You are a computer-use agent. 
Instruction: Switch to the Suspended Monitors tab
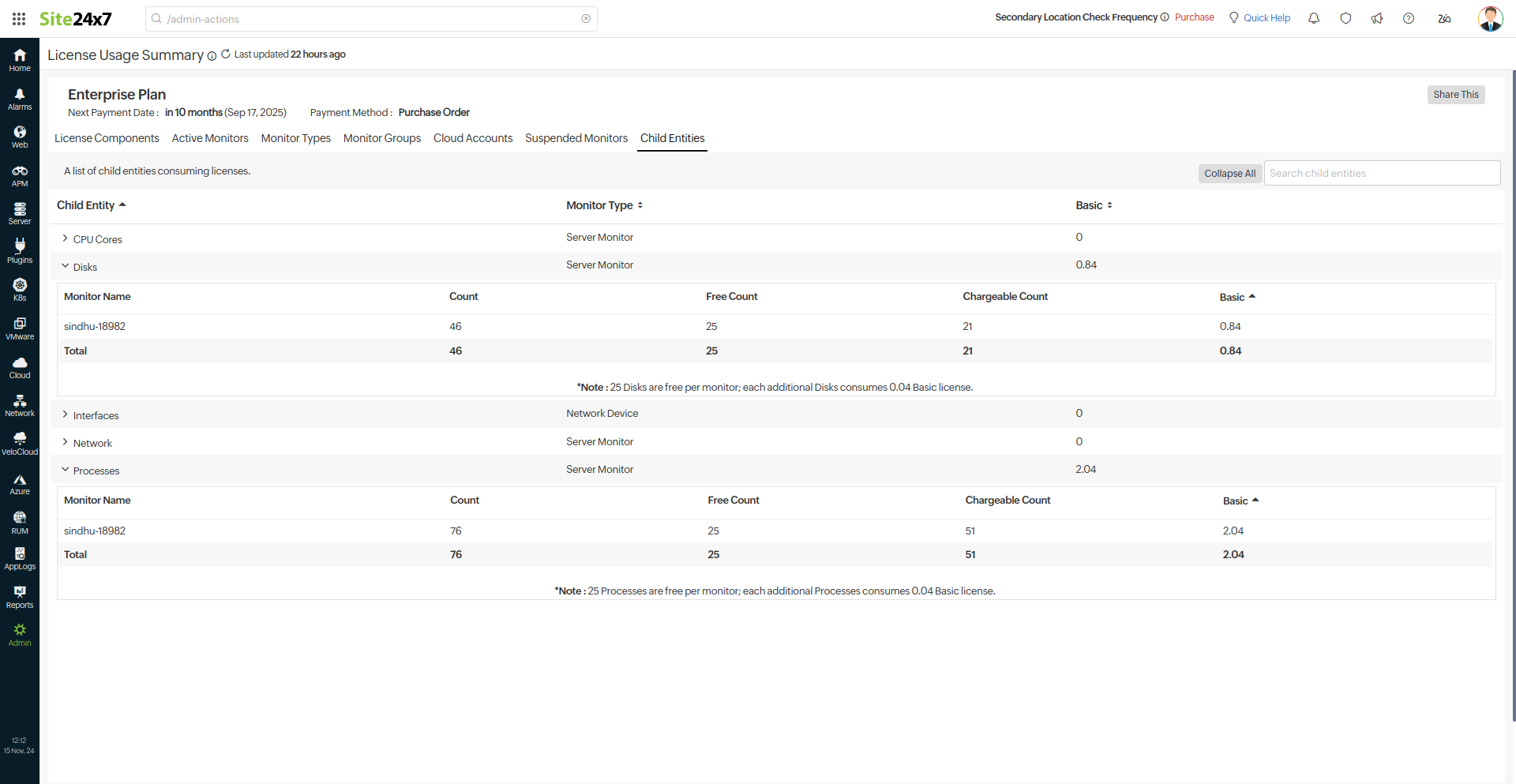(x=576, y=138)
